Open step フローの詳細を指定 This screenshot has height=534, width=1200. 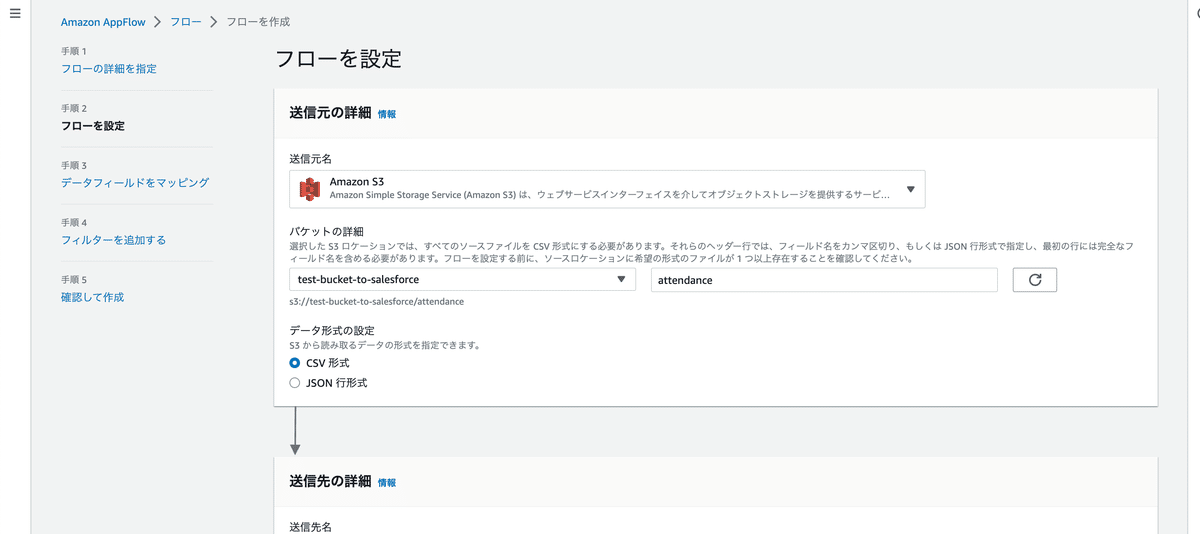pos(108,69)
